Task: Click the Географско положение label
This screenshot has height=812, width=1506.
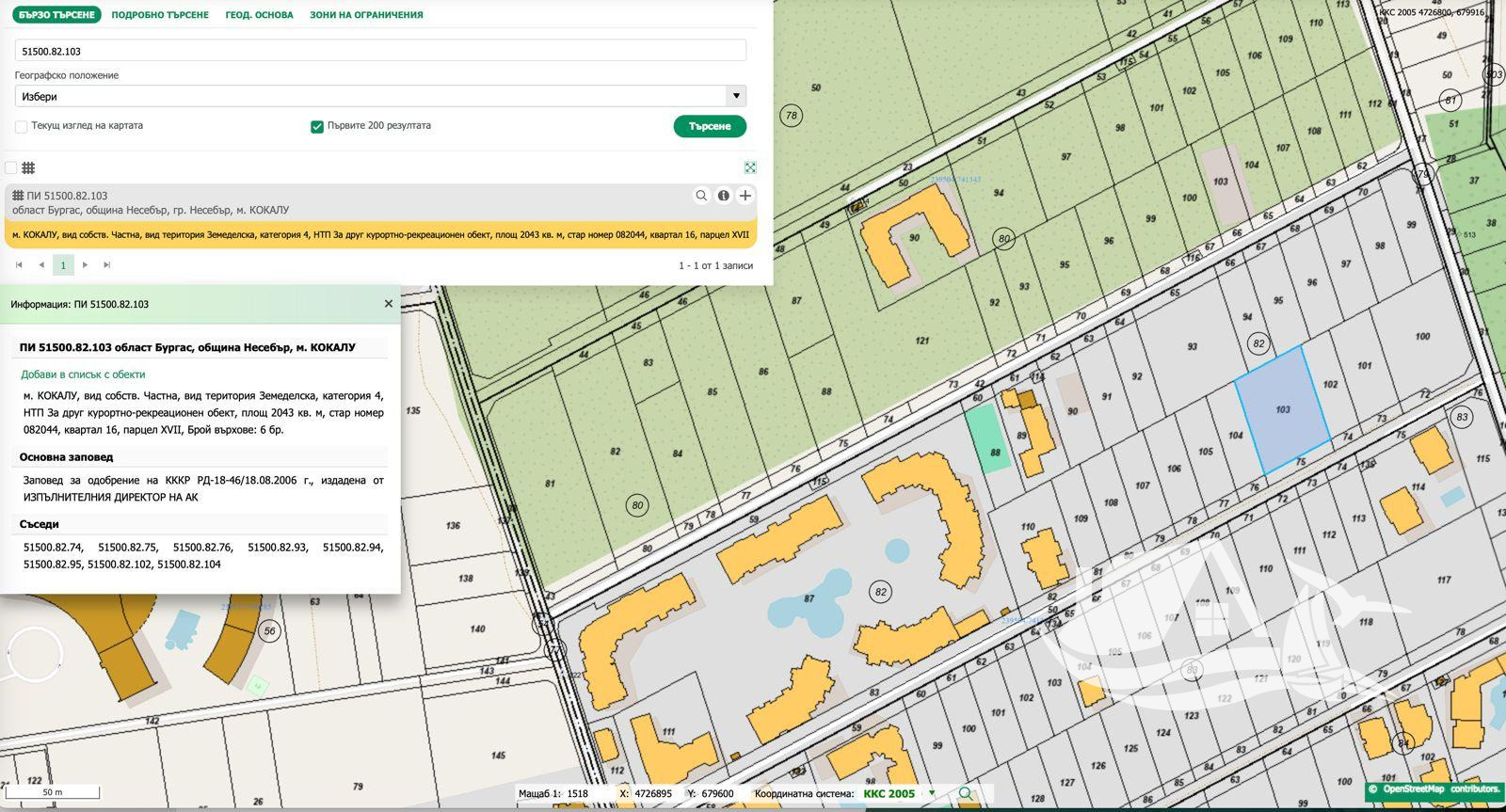Action: 67,75
